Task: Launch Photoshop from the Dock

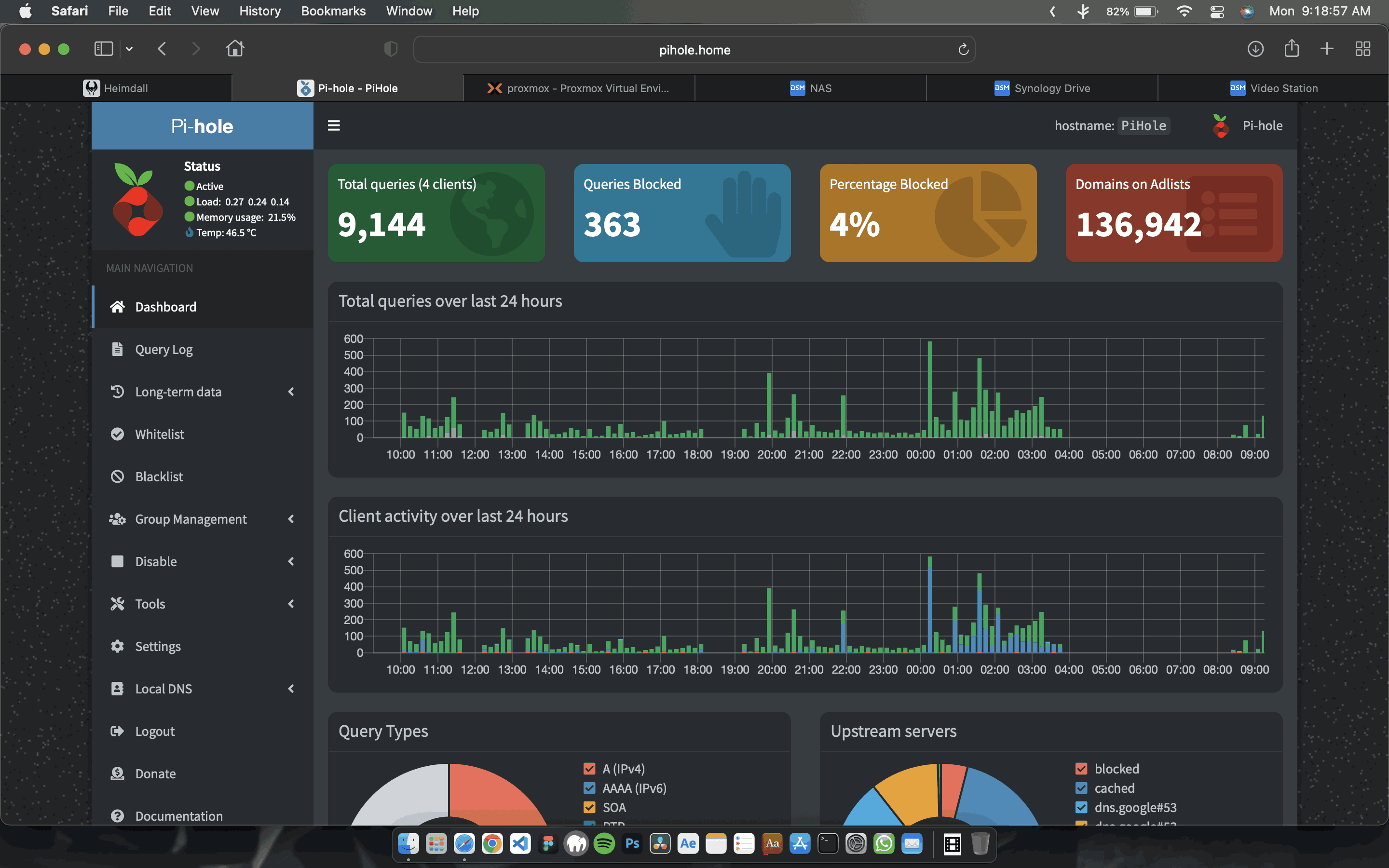Action: click(632, 843)
